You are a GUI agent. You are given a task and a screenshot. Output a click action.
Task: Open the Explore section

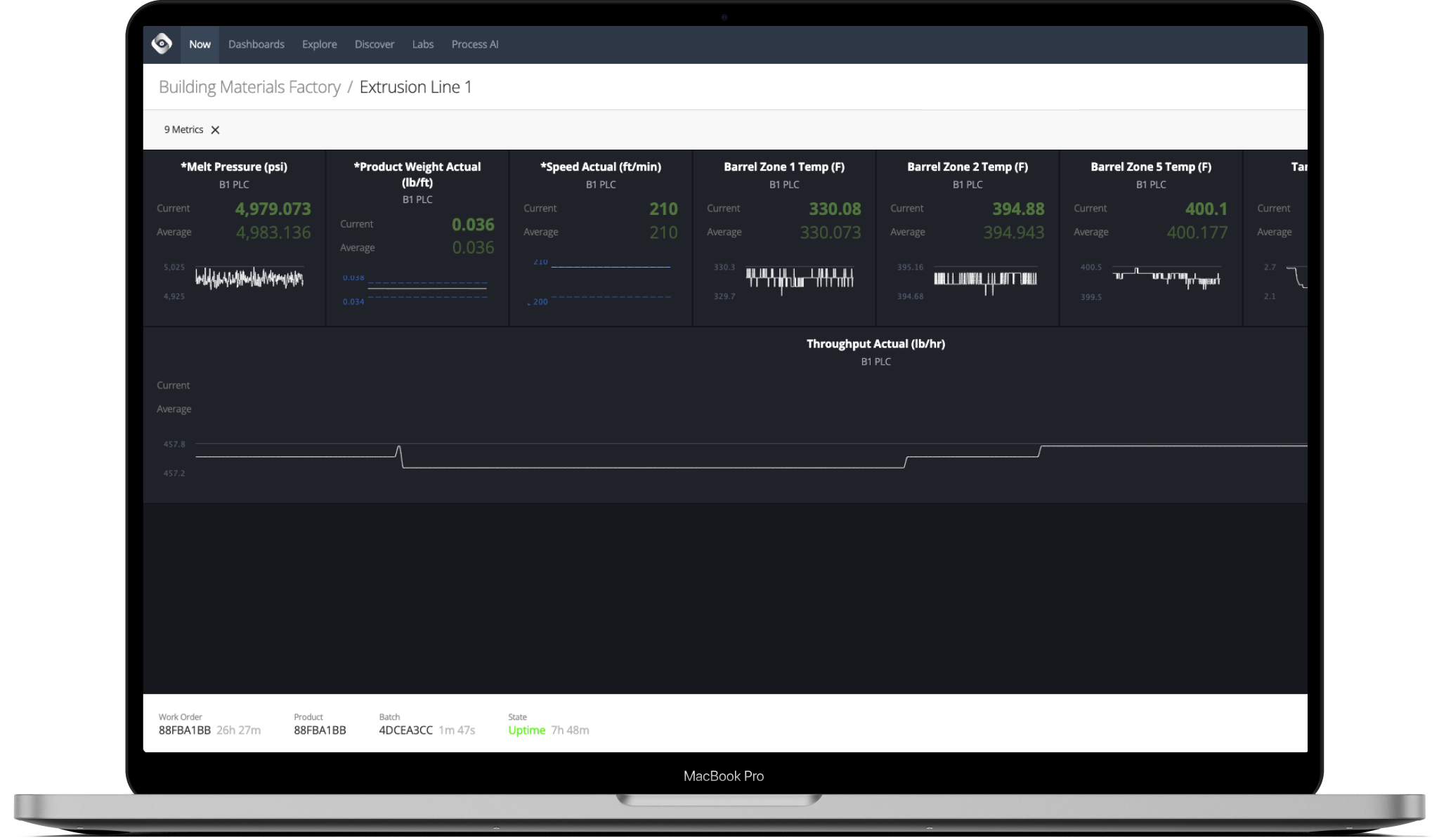319,44
